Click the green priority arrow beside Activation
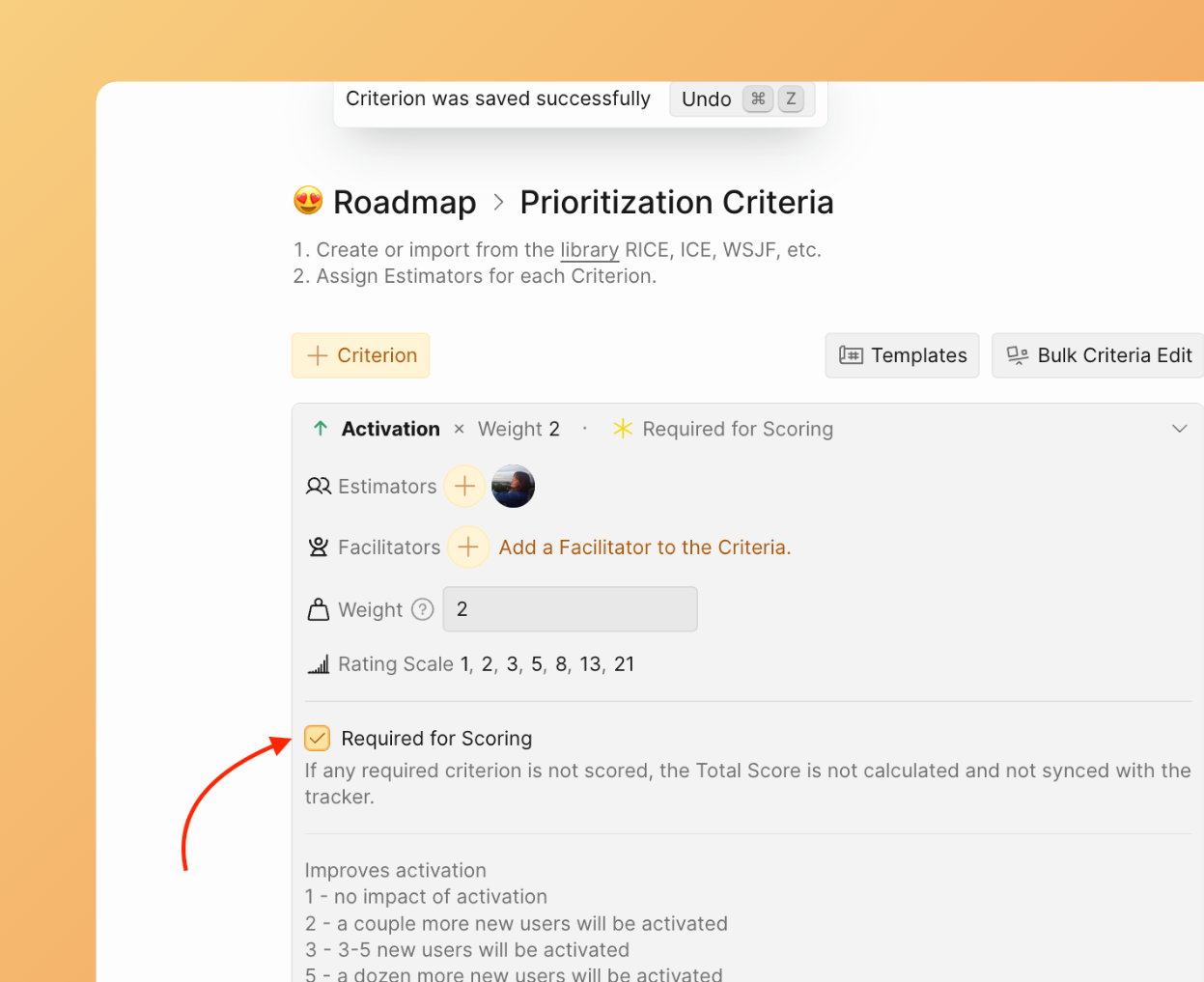This screenshot has height=982, width=1204. (x=319, y=428)
